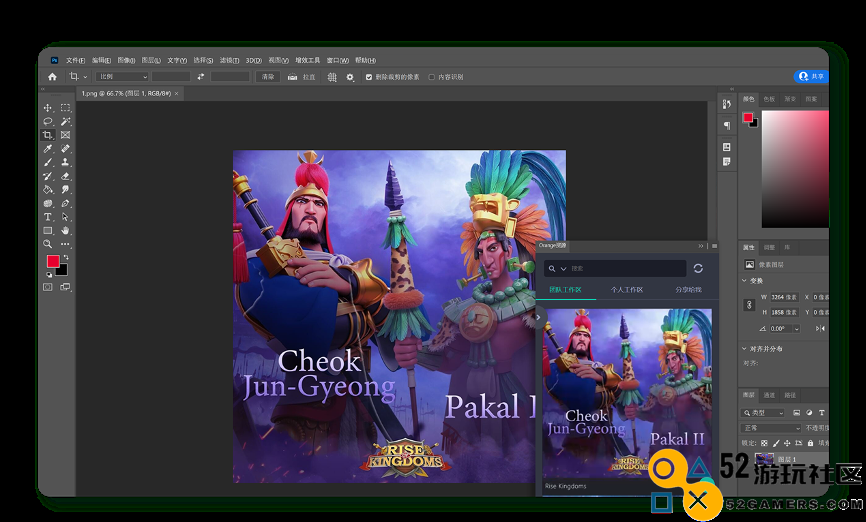Open the blend mode dropdown

click(x=770, y=428)
